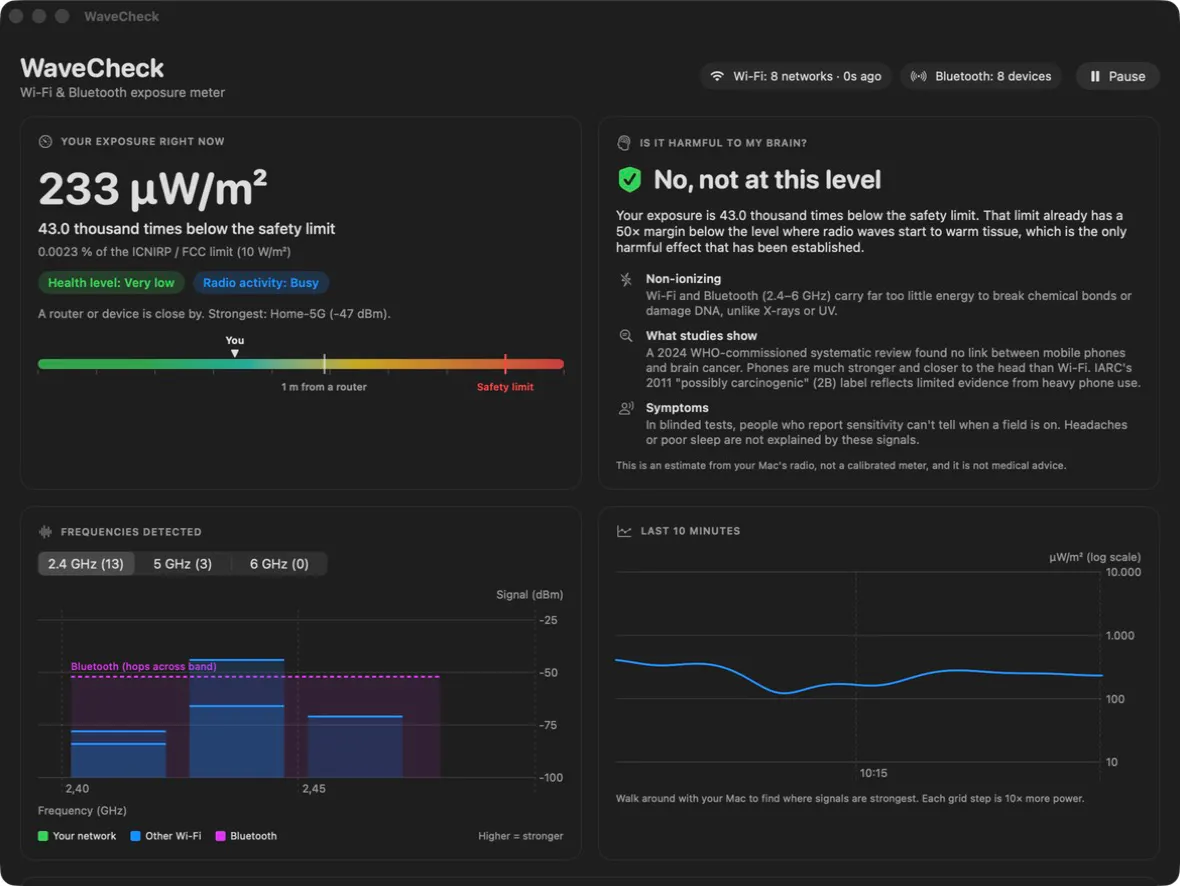The height and width of the screenshot is (886, 1180).
Task: Click the "not a calibrated meter" disclaimer line
Action: 841,465
